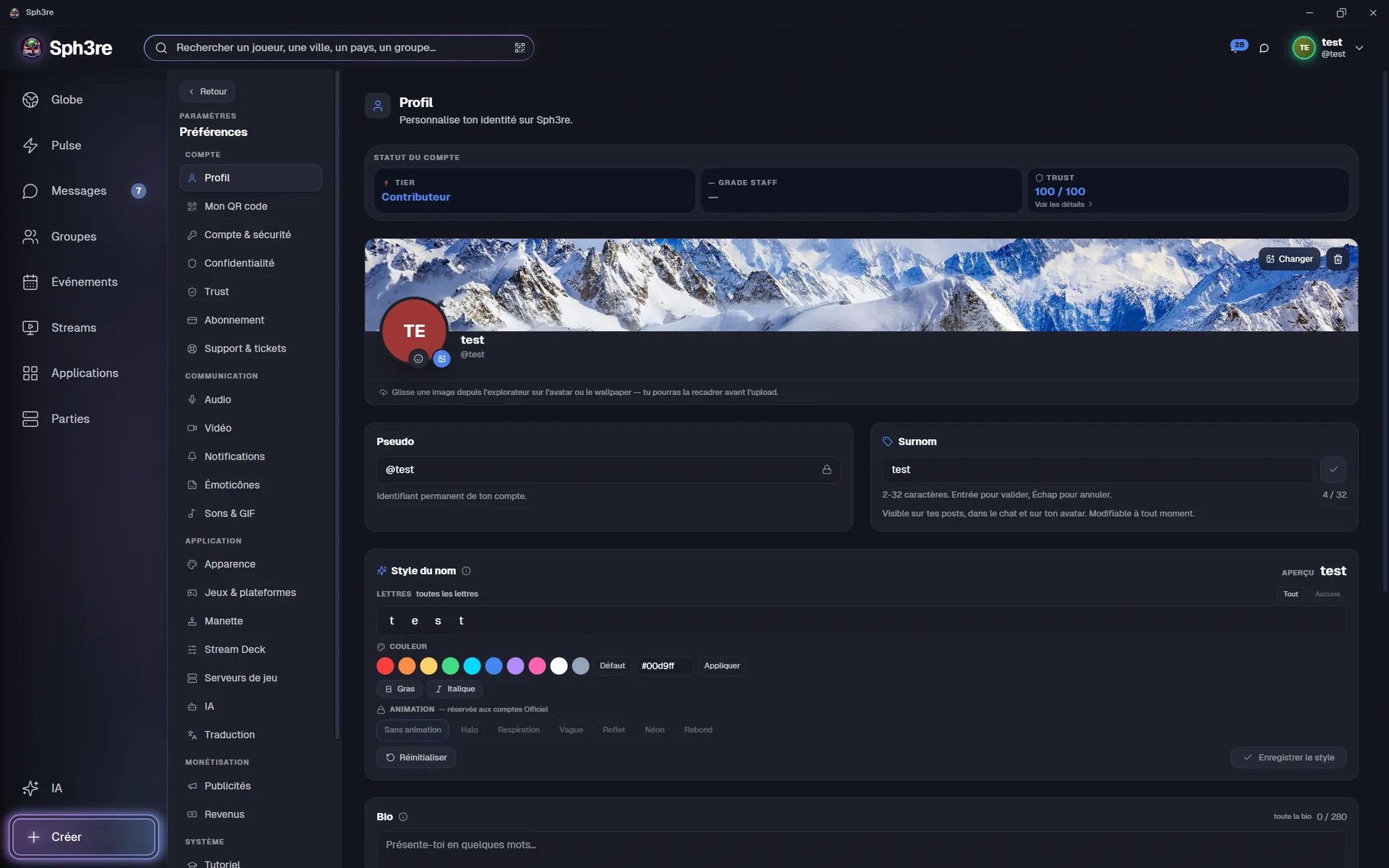Screen dimensions: 1389x868
Task: Open the chat bubble icon in top bar
Action: pyautogui.click(x=1264, y=48)
